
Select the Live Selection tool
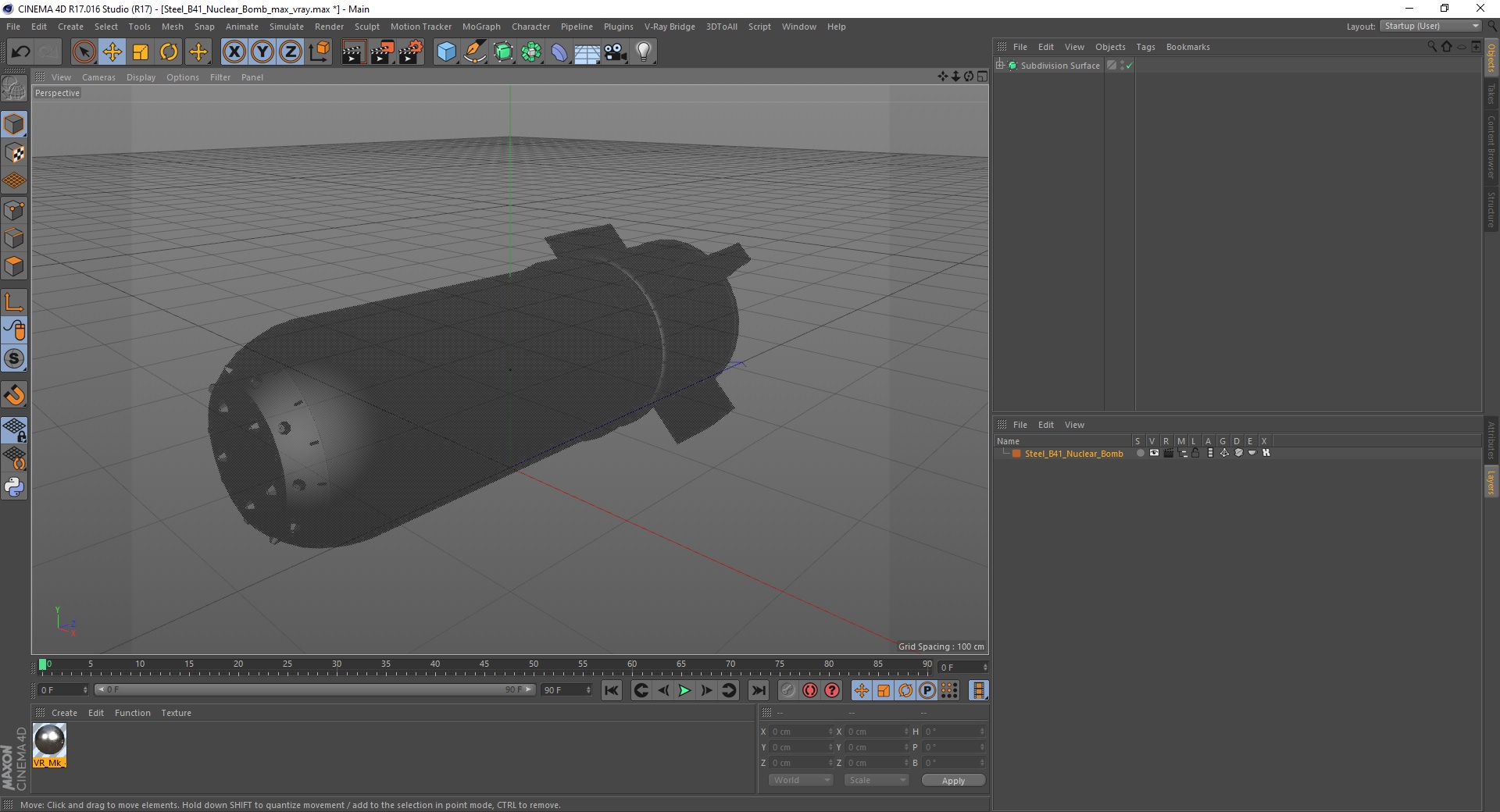[84, 52]
